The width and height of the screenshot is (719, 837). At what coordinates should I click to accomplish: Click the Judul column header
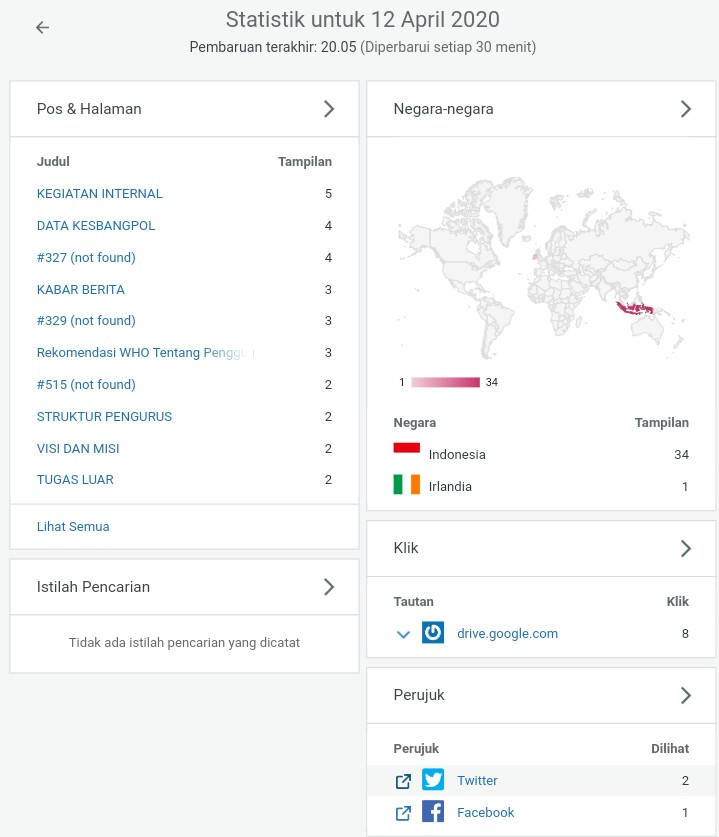click(x=53, y=162)
